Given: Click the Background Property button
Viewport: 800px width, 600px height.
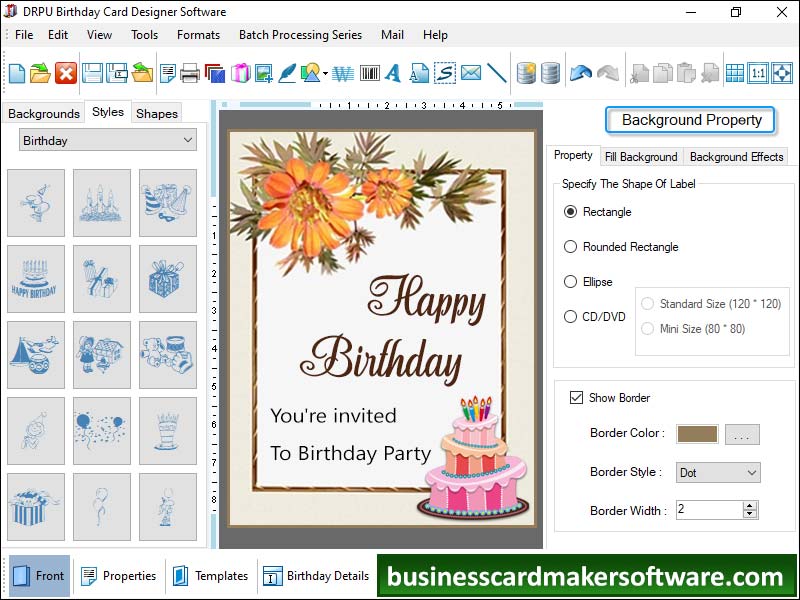Looking at the screenshot, I should click(690, 119).
